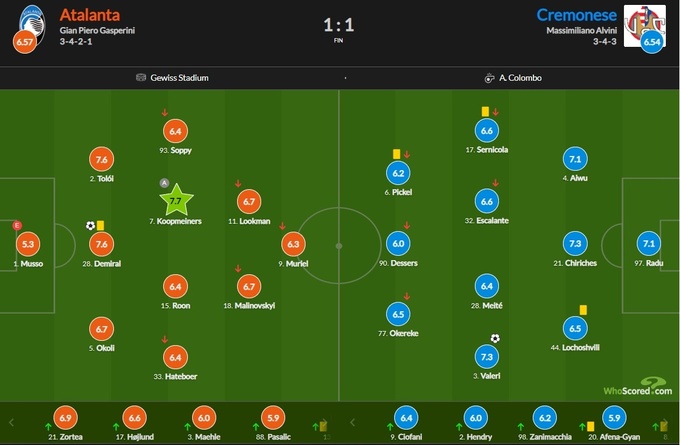Image resolution: width=680 pixels, height=445 pixels.
Task: Select Radu's 7.1 rating circle
Action: 649,243
